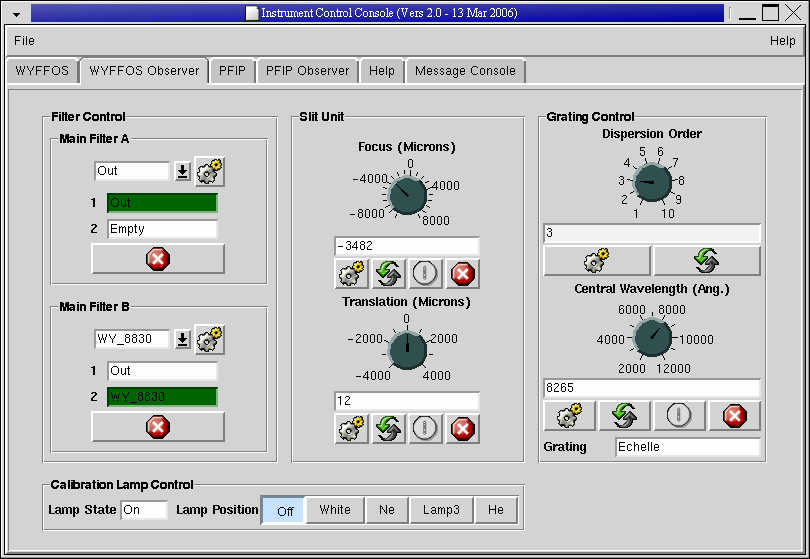Screen dimensions: 810x559
Task: Stop Focus movement with red X
Action: pos(462,273)
